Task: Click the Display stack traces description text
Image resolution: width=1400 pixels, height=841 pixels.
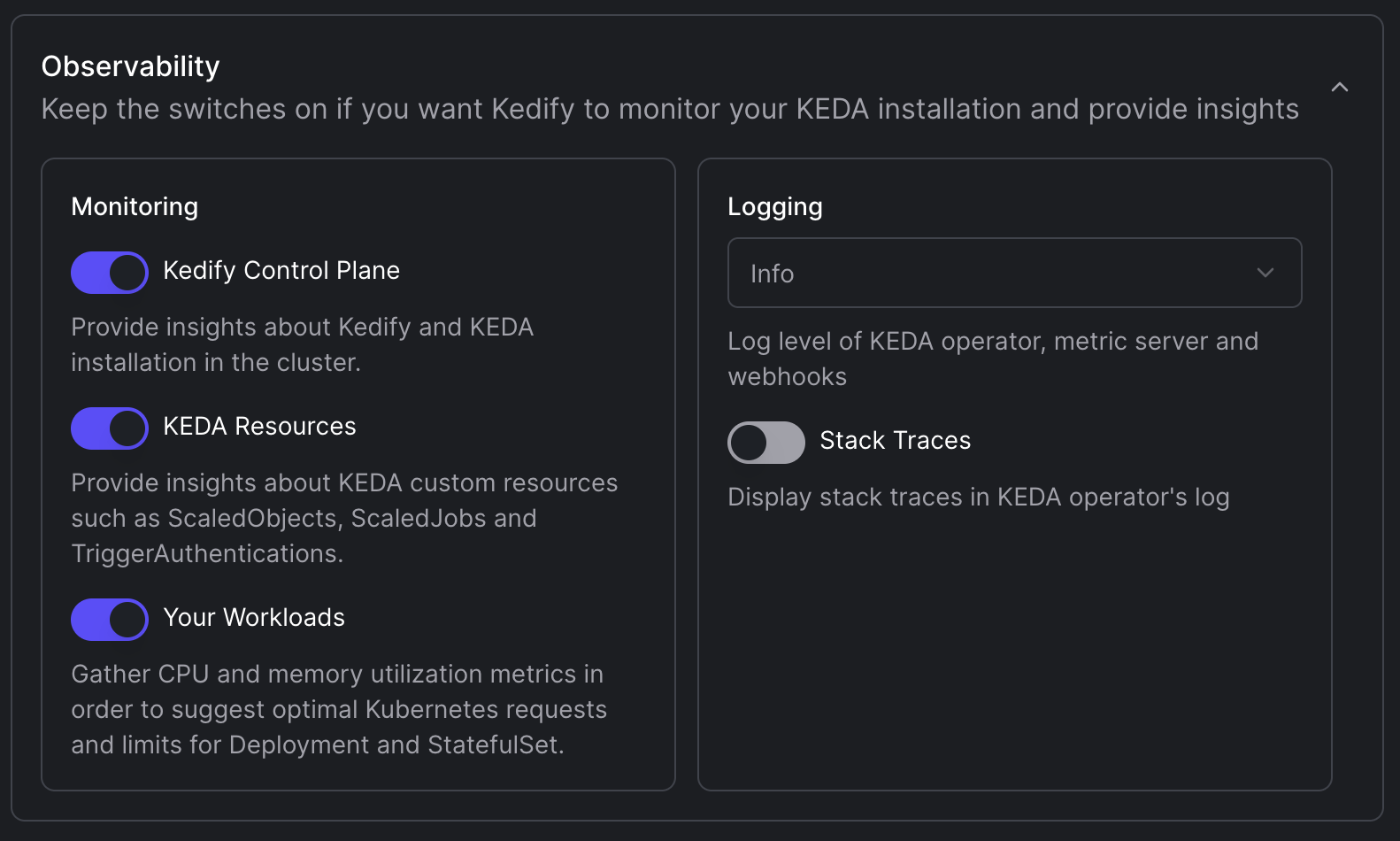Action: pos(979,498)
